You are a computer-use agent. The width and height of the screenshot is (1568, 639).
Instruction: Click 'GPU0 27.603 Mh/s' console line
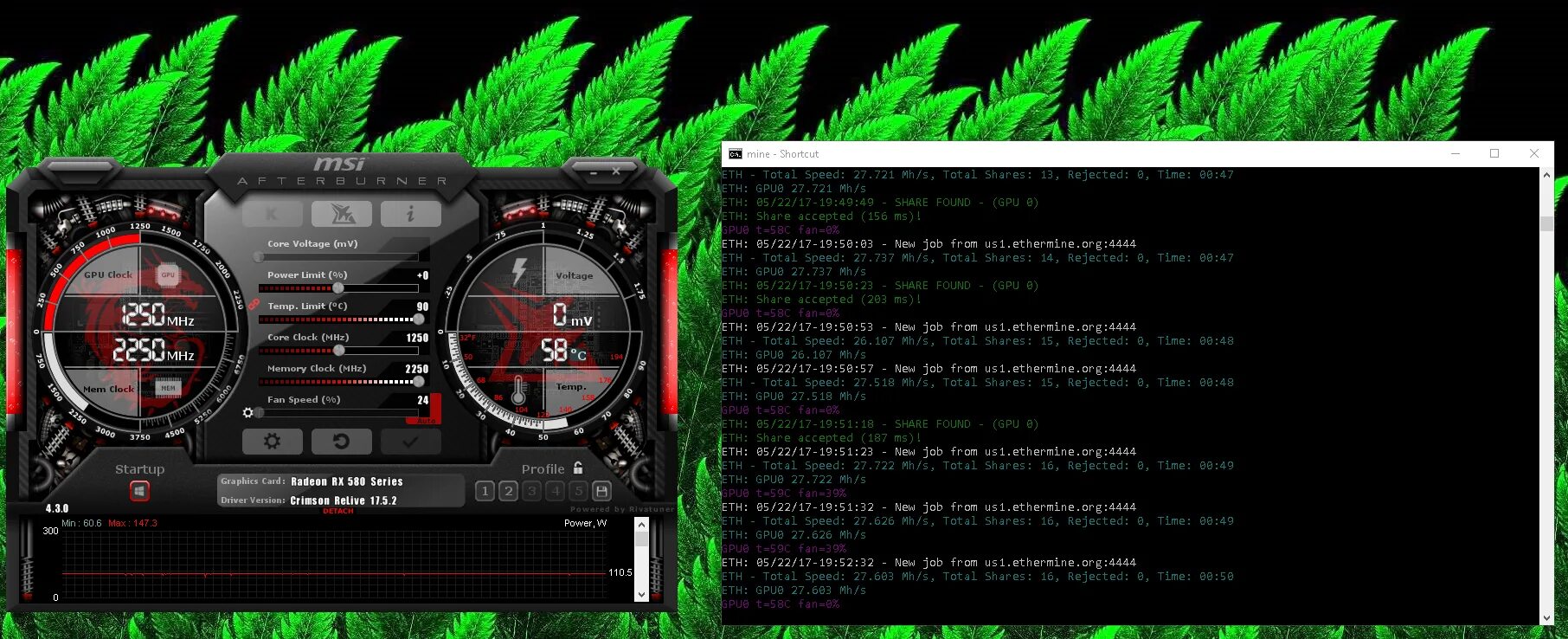click(x=794, y=591)
